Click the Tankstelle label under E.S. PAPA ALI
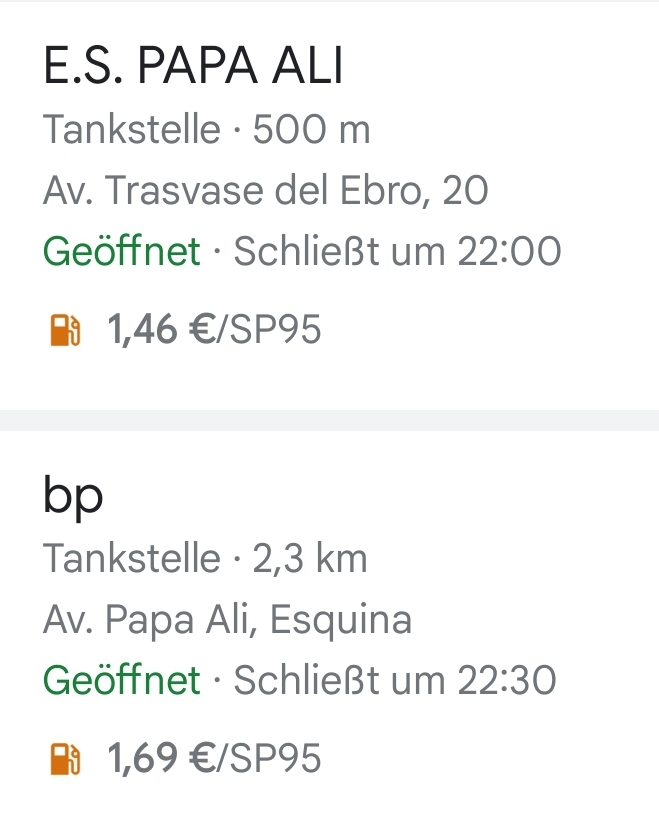 [131, 130]
